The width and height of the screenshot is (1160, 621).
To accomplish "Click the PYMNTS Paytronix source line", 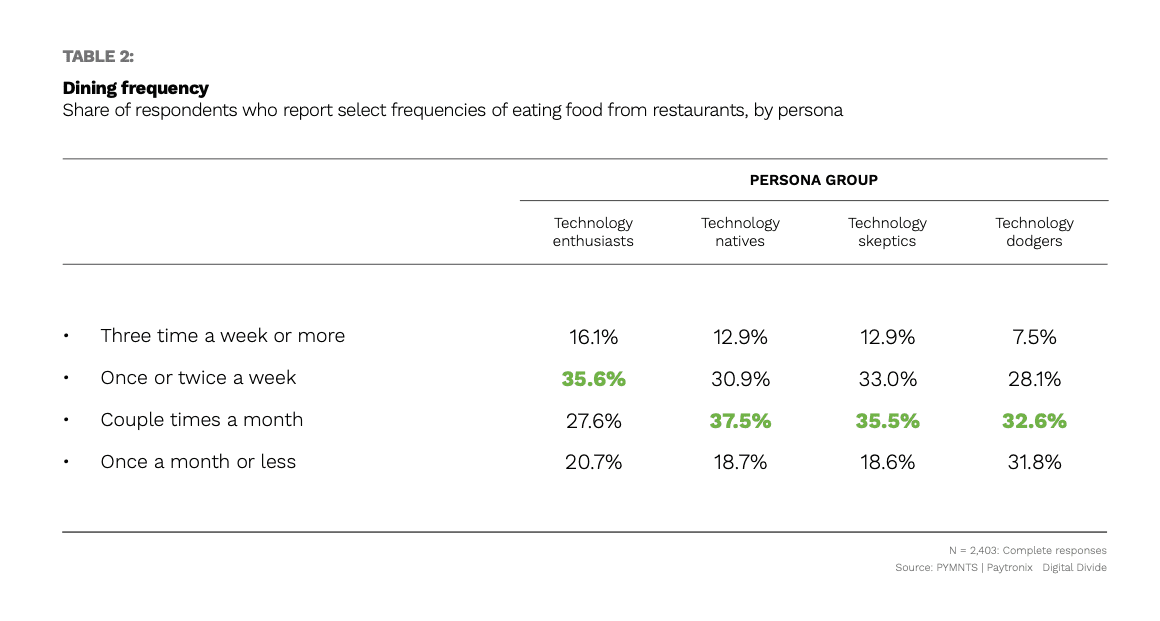I will click(1000, 568).
